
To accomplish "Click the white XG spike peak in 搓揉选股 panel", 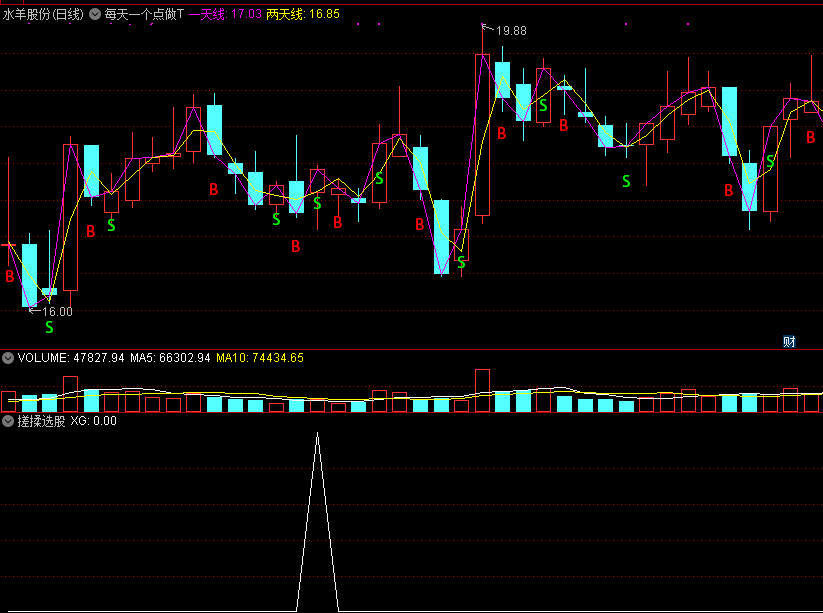I will pos(318,433).
